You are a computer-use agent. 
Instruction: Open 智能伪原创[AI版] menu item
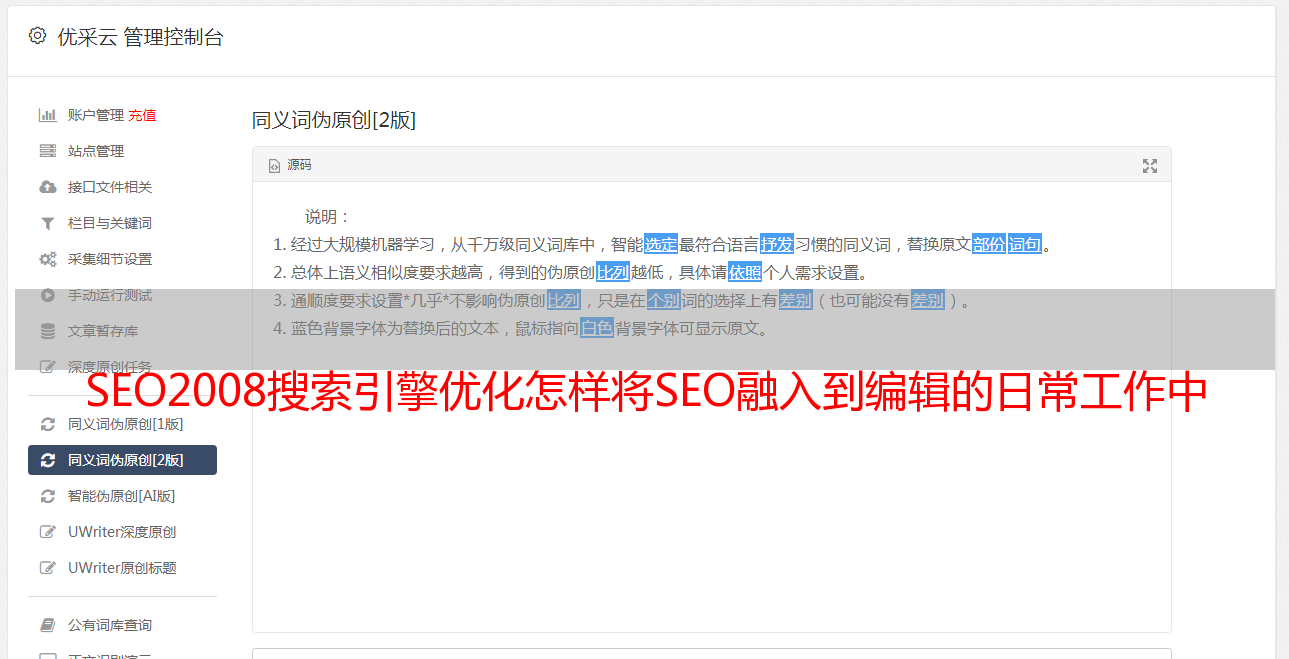coord(122,496)
